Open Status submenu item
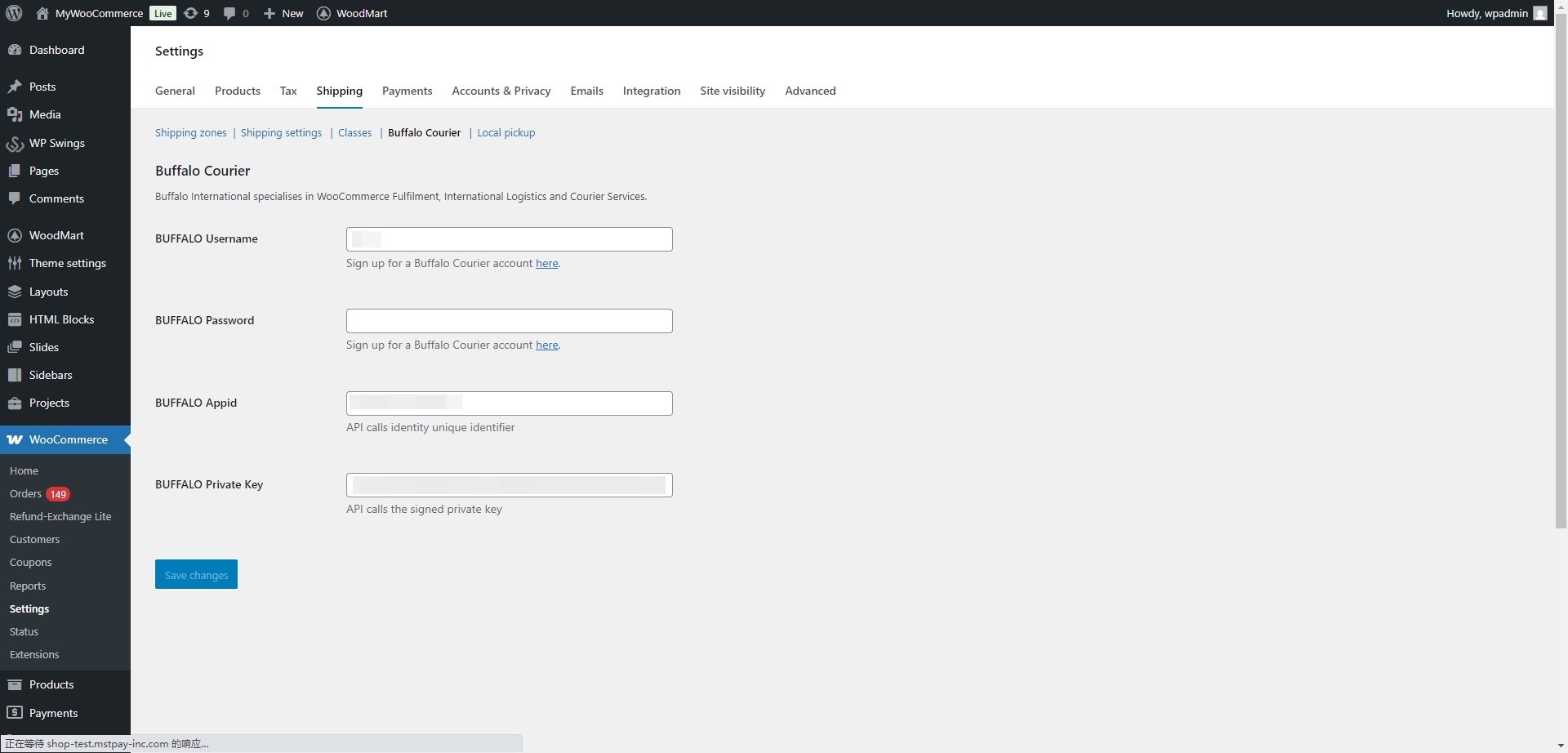This screenshot has width=1568, height=753. pyautogui.click(x=24, y=631)
